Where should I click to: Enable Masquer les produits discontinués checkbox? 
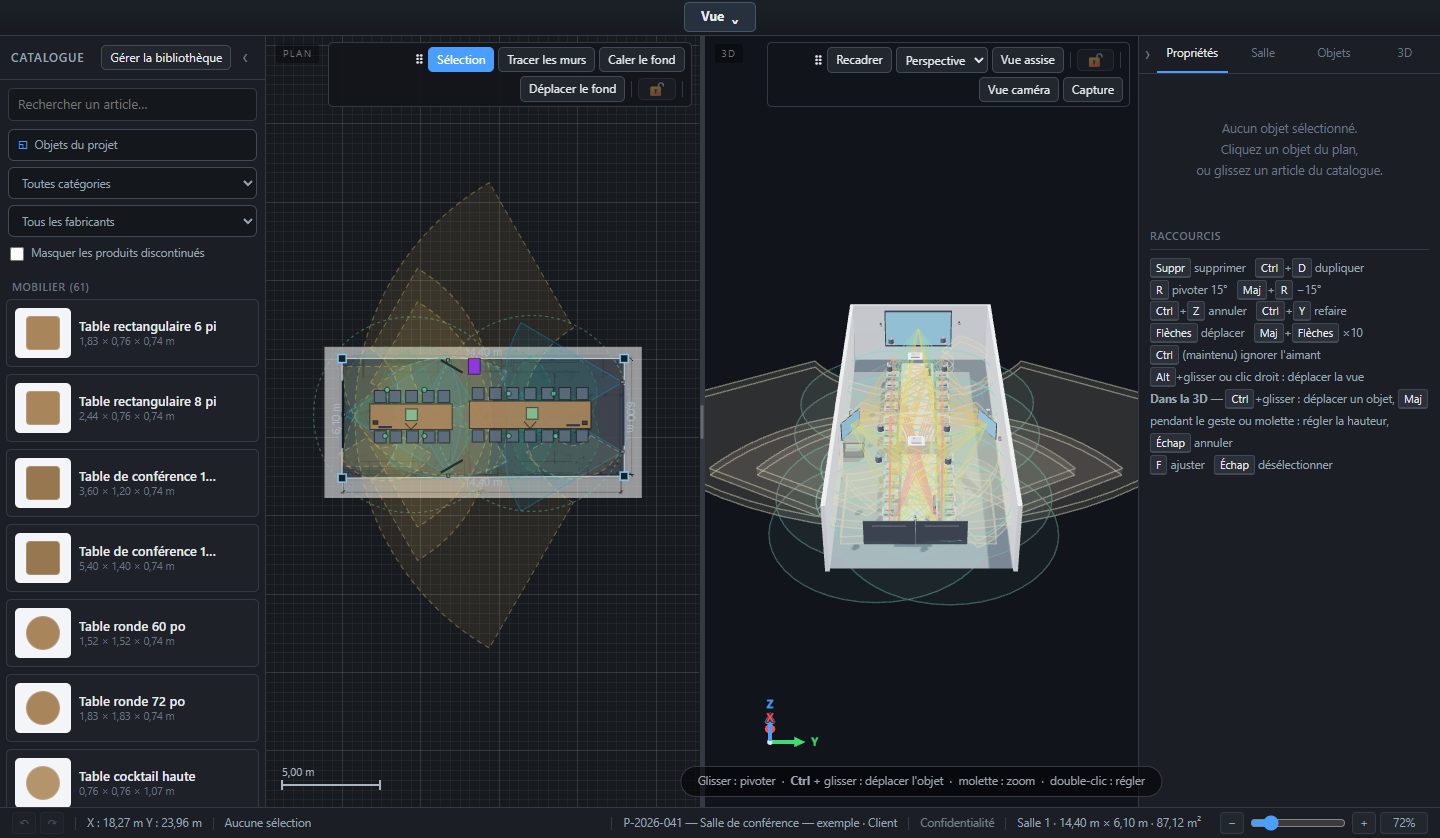[17, 254]
